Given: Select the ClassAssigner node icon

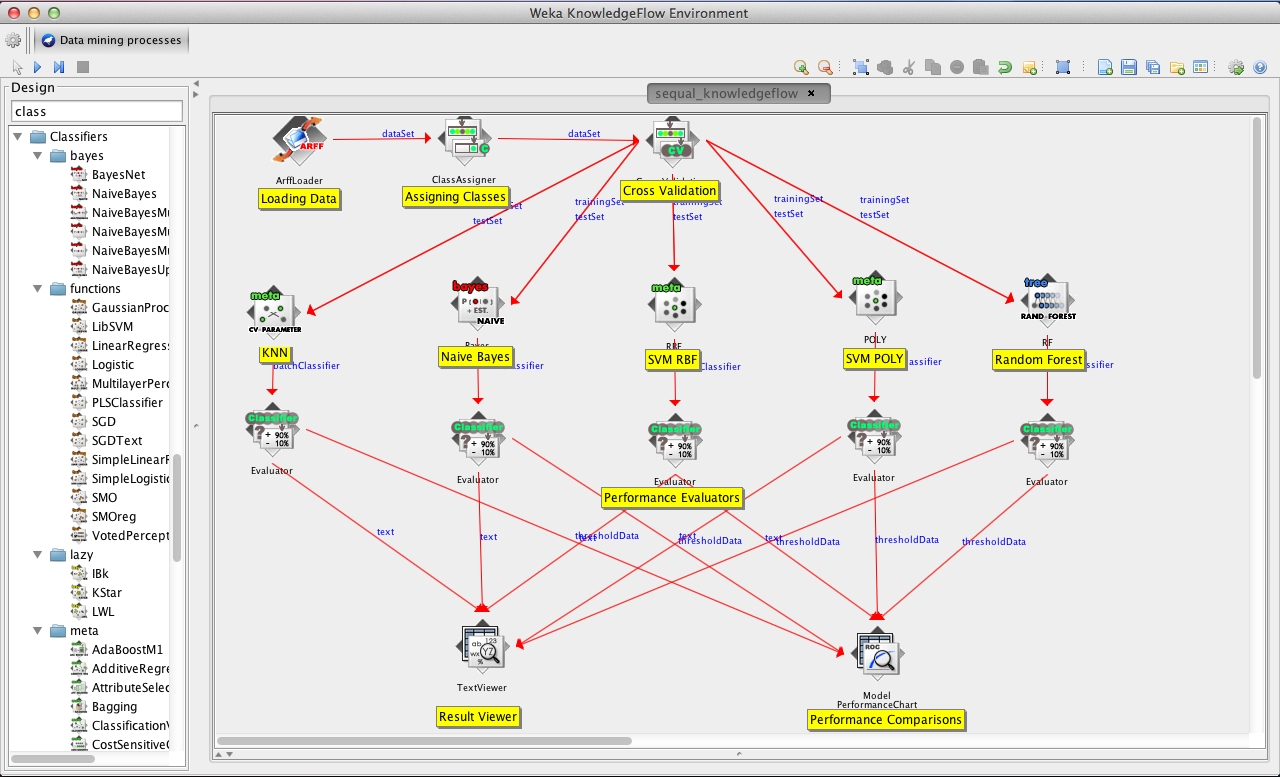Looking at the screenshot, I should (465, 142).
